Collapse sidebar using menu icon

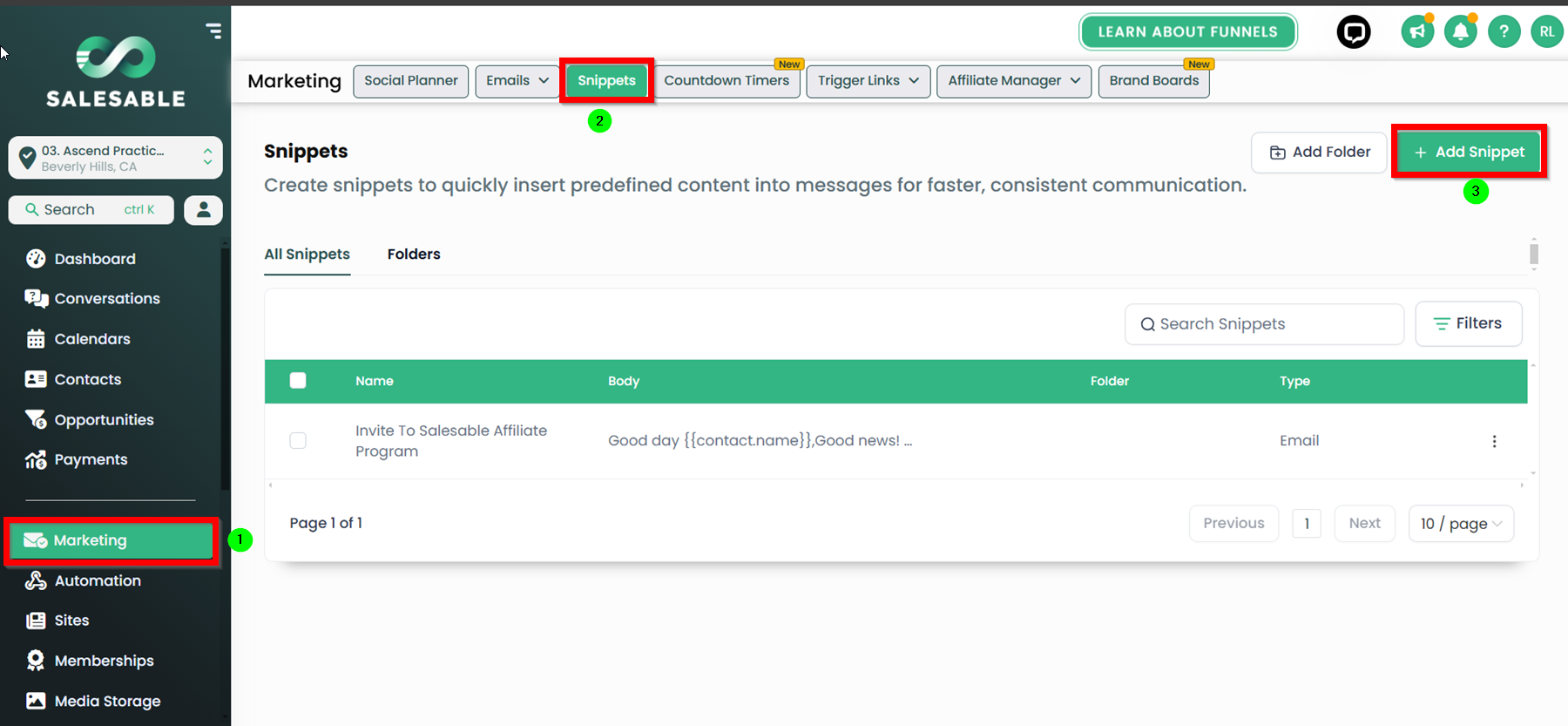(x=213, y=31)
